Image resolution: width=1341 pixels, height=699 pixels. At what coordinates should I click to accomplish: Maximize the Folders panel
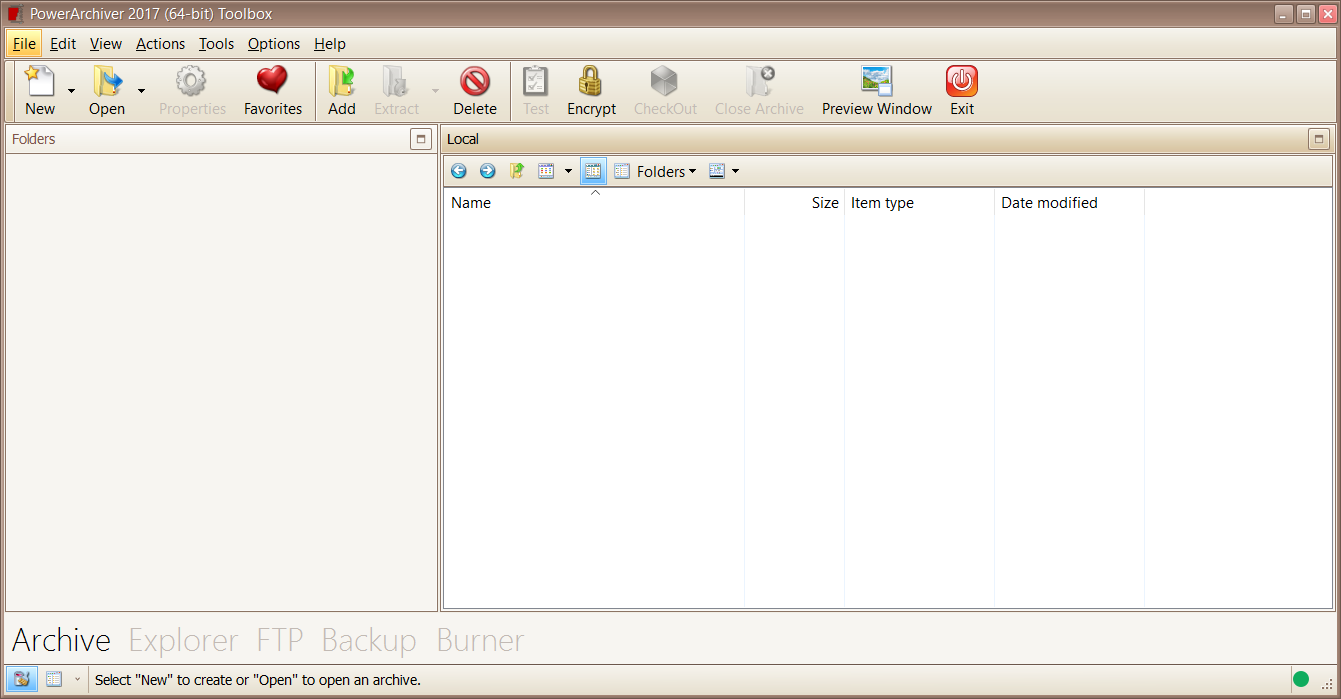pos(421,139)
